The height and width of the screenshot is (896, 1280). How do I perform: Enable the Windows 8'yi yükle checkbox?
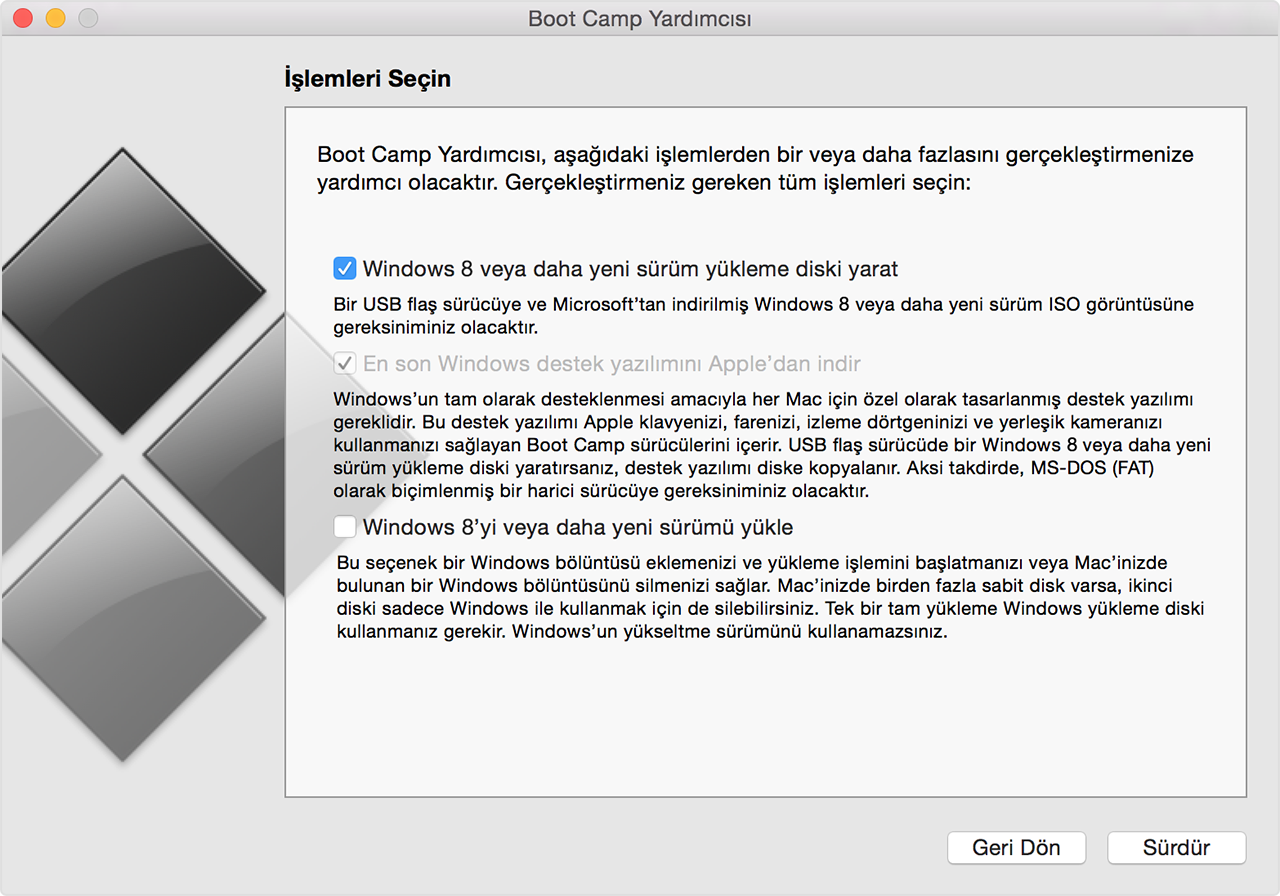pyautogui.click(x=344, y=526)
